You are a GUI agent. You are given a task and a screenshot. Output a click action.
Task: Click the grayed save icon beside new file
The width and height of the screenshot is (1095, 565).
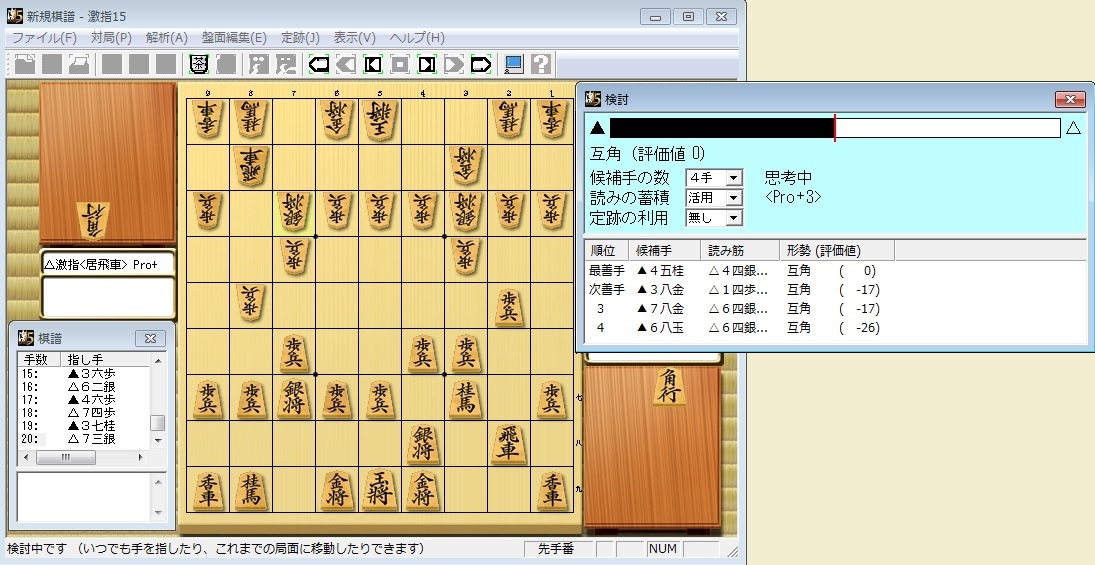click(52, 64)
